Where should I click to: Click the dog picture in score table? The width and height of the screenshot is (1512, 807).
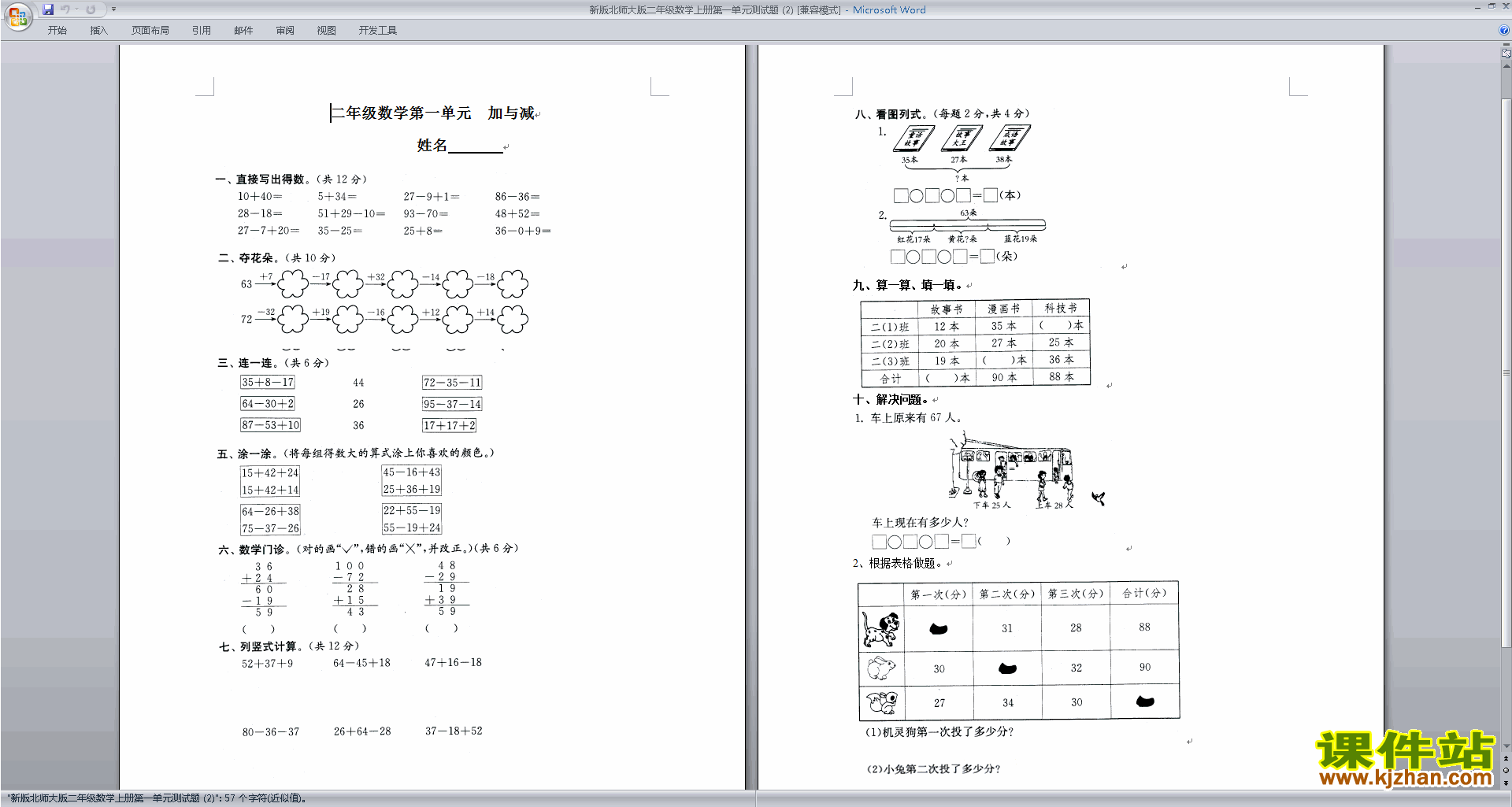(x=881, y=629)
